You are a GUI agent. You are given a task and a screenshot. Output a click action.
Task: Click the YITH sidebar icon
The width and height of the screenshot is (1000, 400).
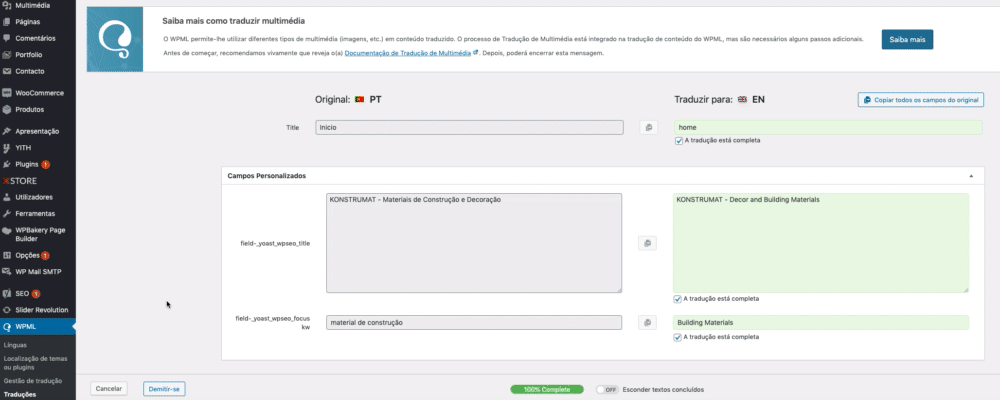pyautogui.click(x=7, y=147)
